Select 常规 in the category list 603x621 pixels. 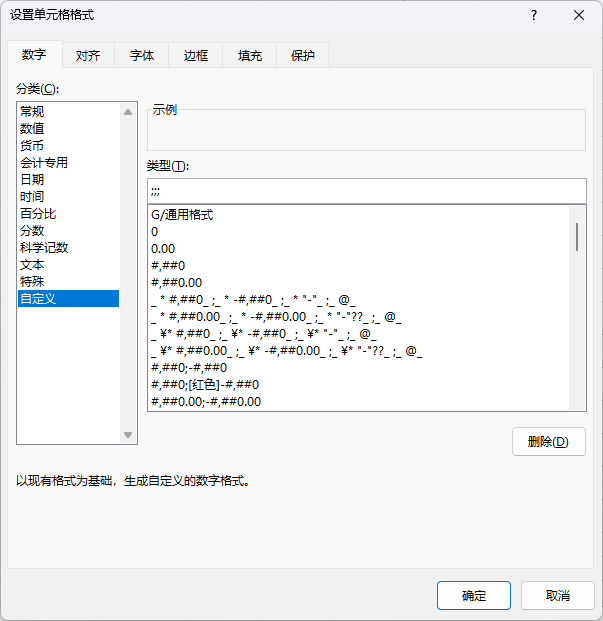point(33,112)
